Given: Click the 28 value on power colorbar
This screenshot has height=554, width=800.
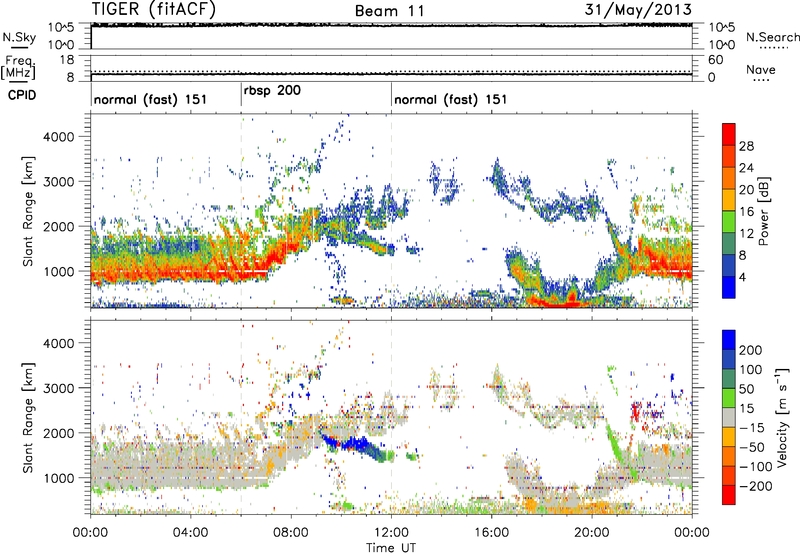Looking at the screenshot, I should tap(746, 146).
